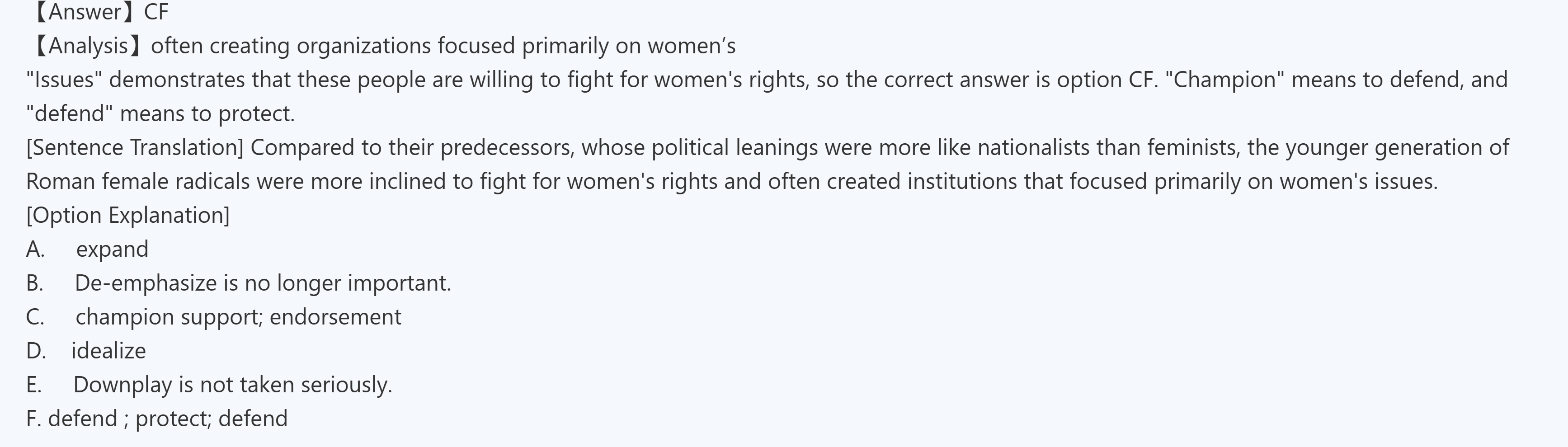
Task: Click the [Sentence Translation] label
Action: [x=135, y=148]
